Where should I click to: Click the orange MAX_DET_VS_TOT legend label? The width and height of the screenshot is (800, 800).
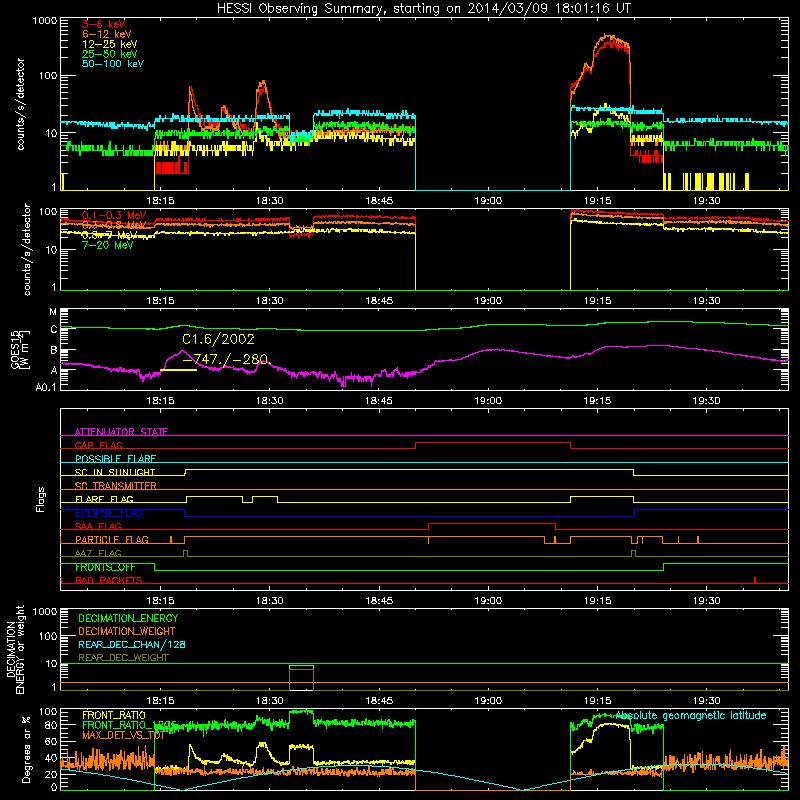point(123,735)
